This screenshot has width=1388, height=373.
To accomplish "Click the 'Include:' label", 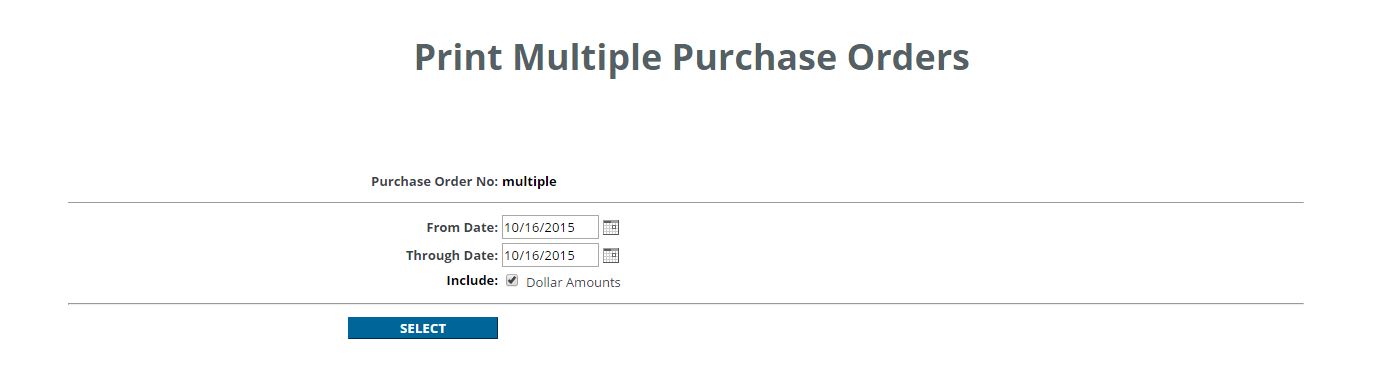I will pos(472,280).
